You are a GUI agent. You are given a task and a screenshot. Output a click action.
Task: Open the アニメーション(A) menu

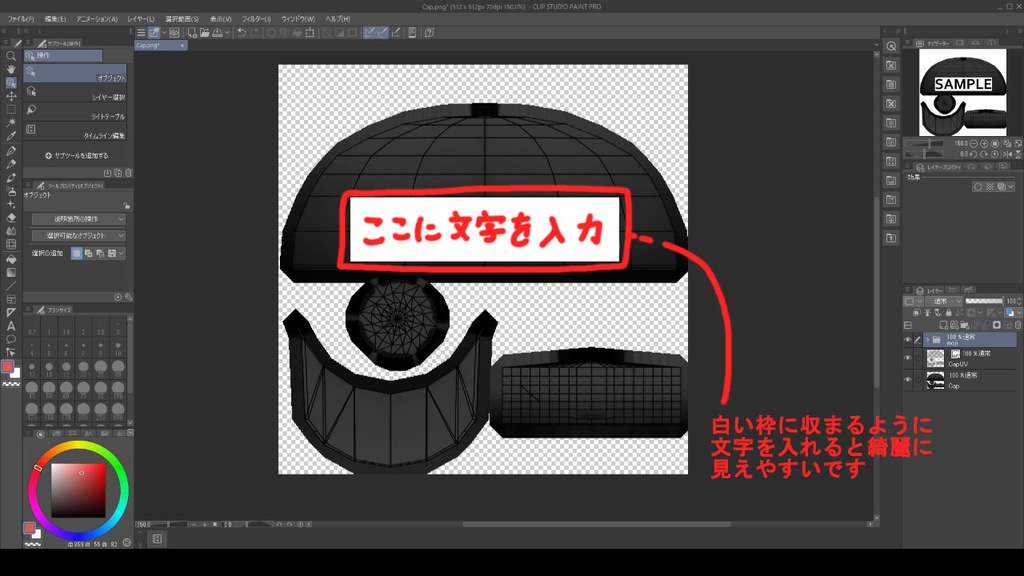click(x=97, y=19)
